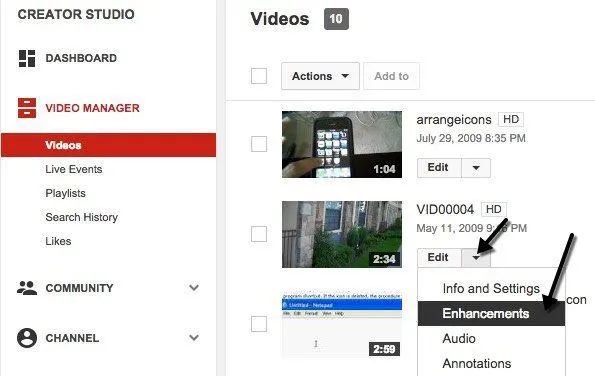
Task: Open the VID00004 video title
Action: [445, 209]
